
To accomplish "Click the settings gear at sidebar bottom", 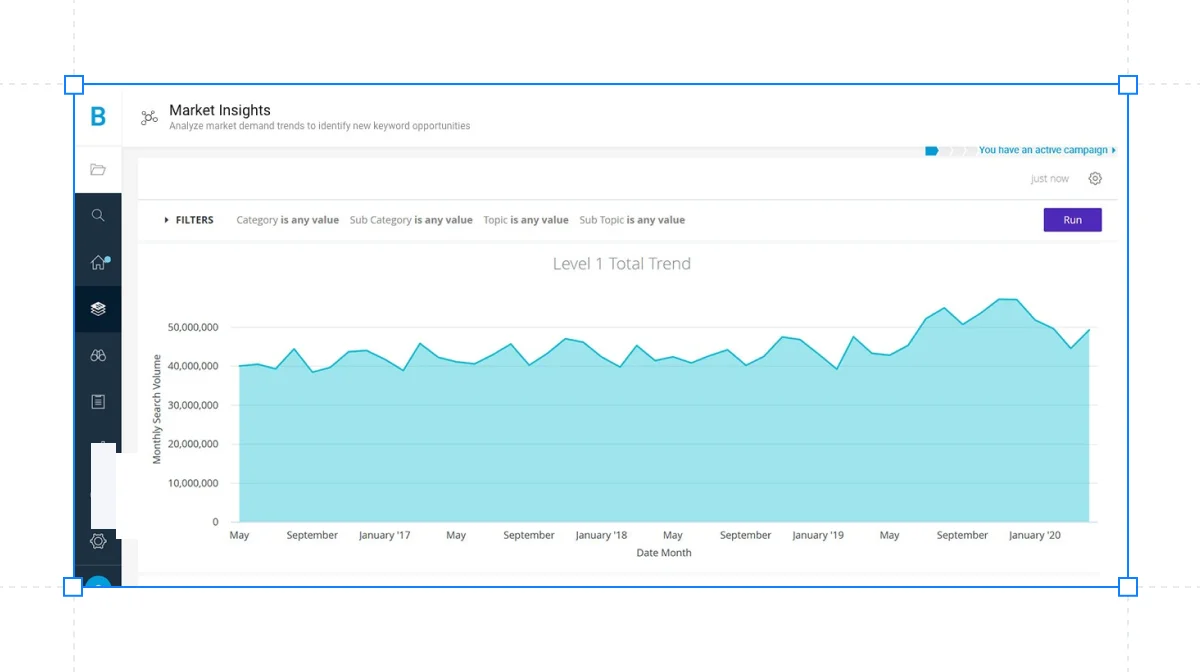I will pyautogui.click(x=98, y=541).
